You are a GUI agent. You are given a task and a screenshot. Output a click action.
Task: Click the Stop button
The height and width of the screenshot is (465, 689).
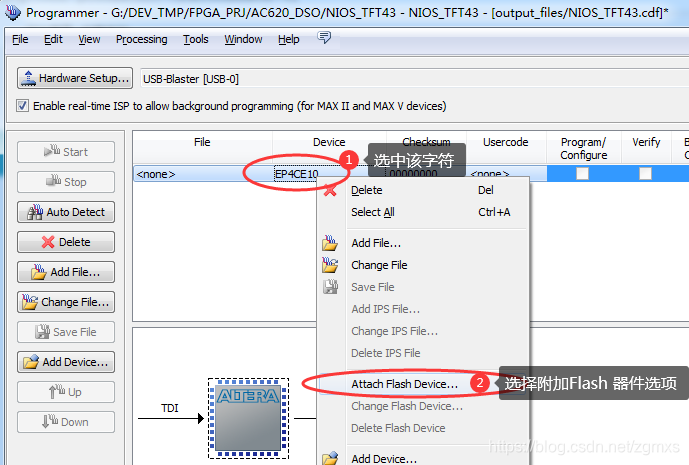pos(66,182)
